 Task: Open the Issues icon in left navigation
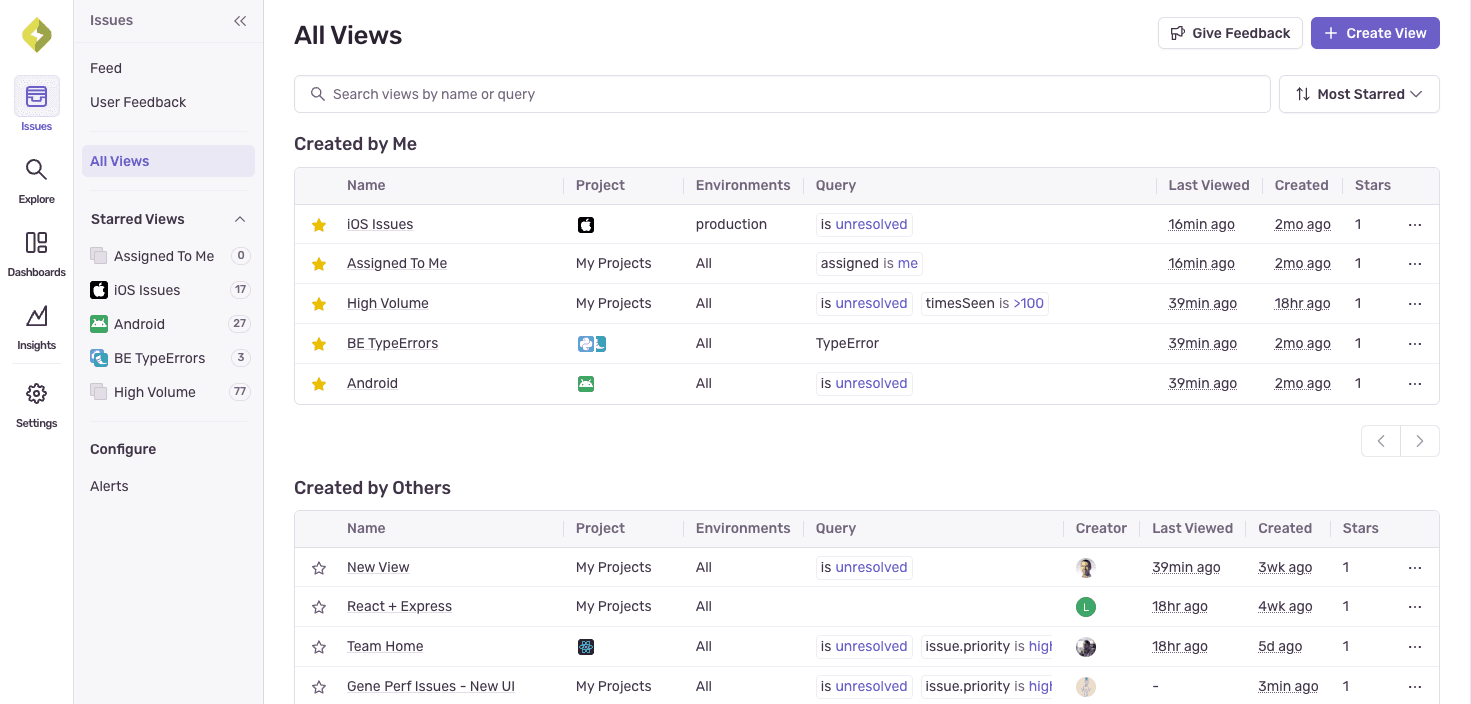[36, 97]
